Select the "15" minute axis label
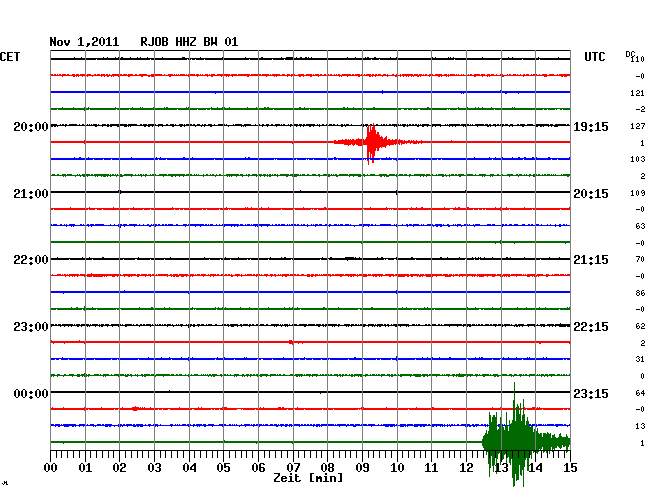650x494 pixels. [570, 467]
